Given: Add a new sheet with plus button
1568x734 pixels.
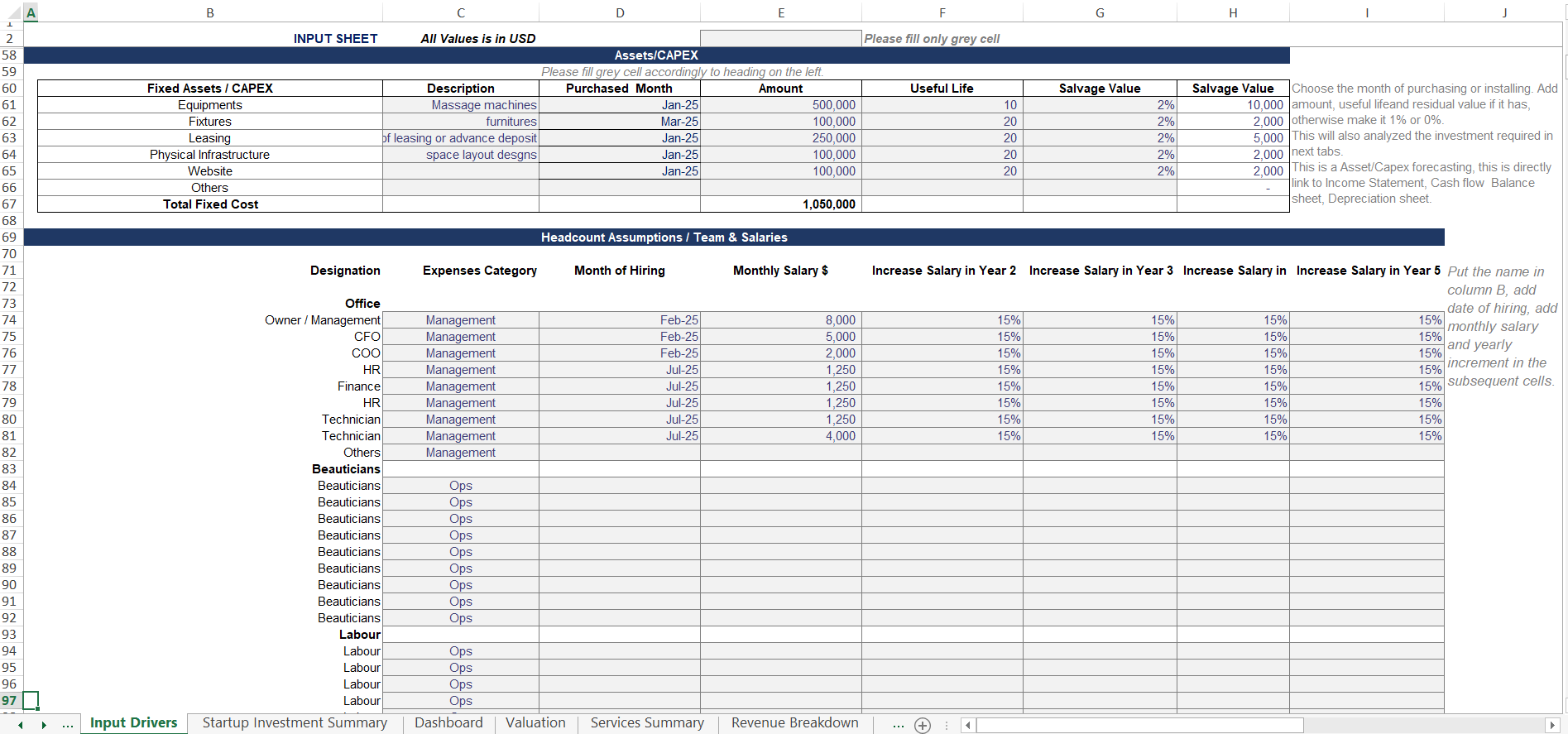Looking at the screenshot, I should (923, 726).
